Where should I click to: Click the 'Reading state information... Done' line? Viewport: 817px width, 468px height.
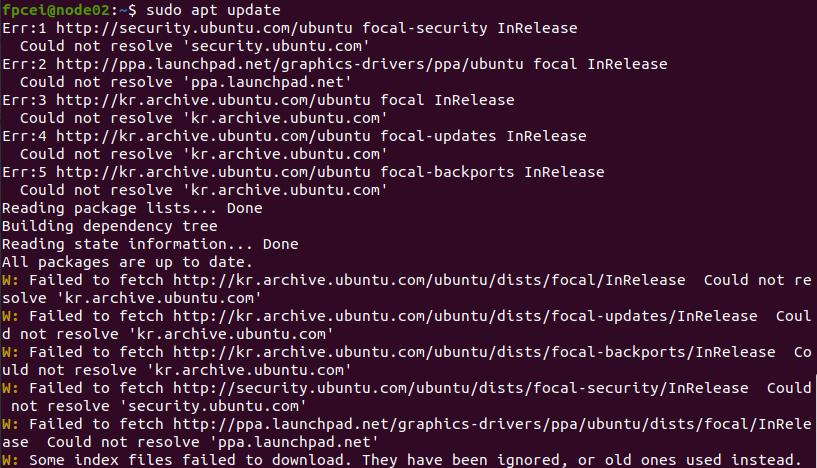150,244
